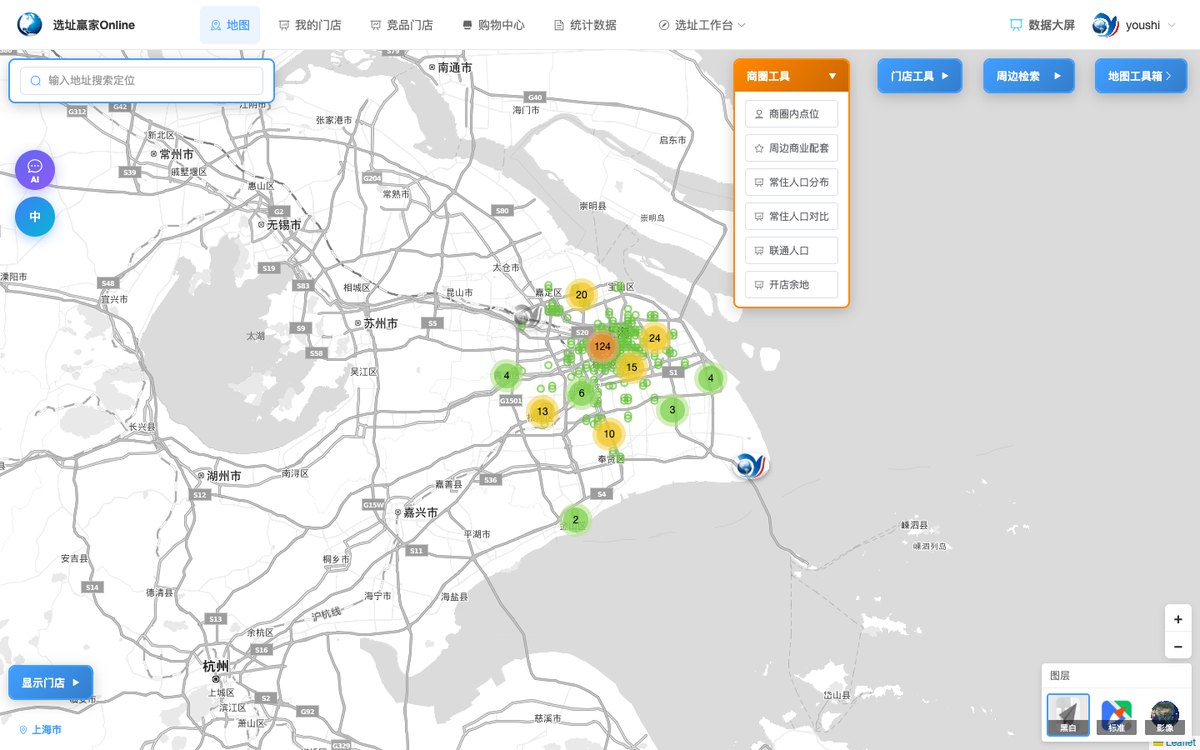The width and height of the screenshot is (1200, 750).
Task: Select 联通人口 option
Action: [791, 250]
